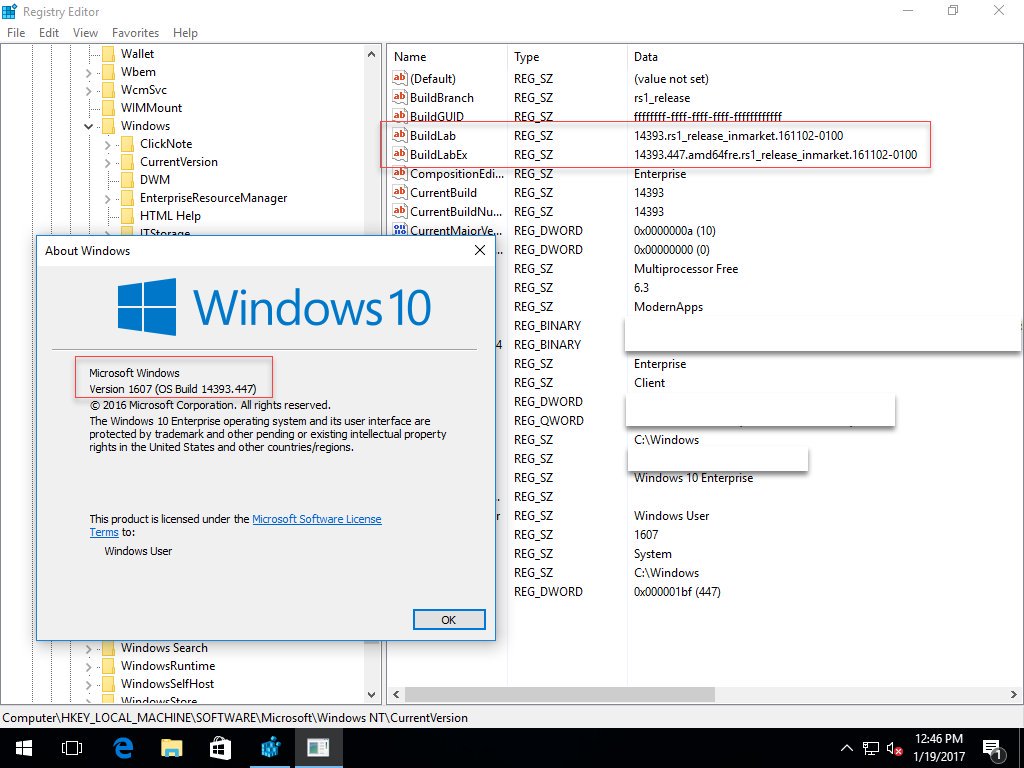The image size is (1024, 768).
Task: Select the Wallet folder icon
Action: (x=108, y=54)
